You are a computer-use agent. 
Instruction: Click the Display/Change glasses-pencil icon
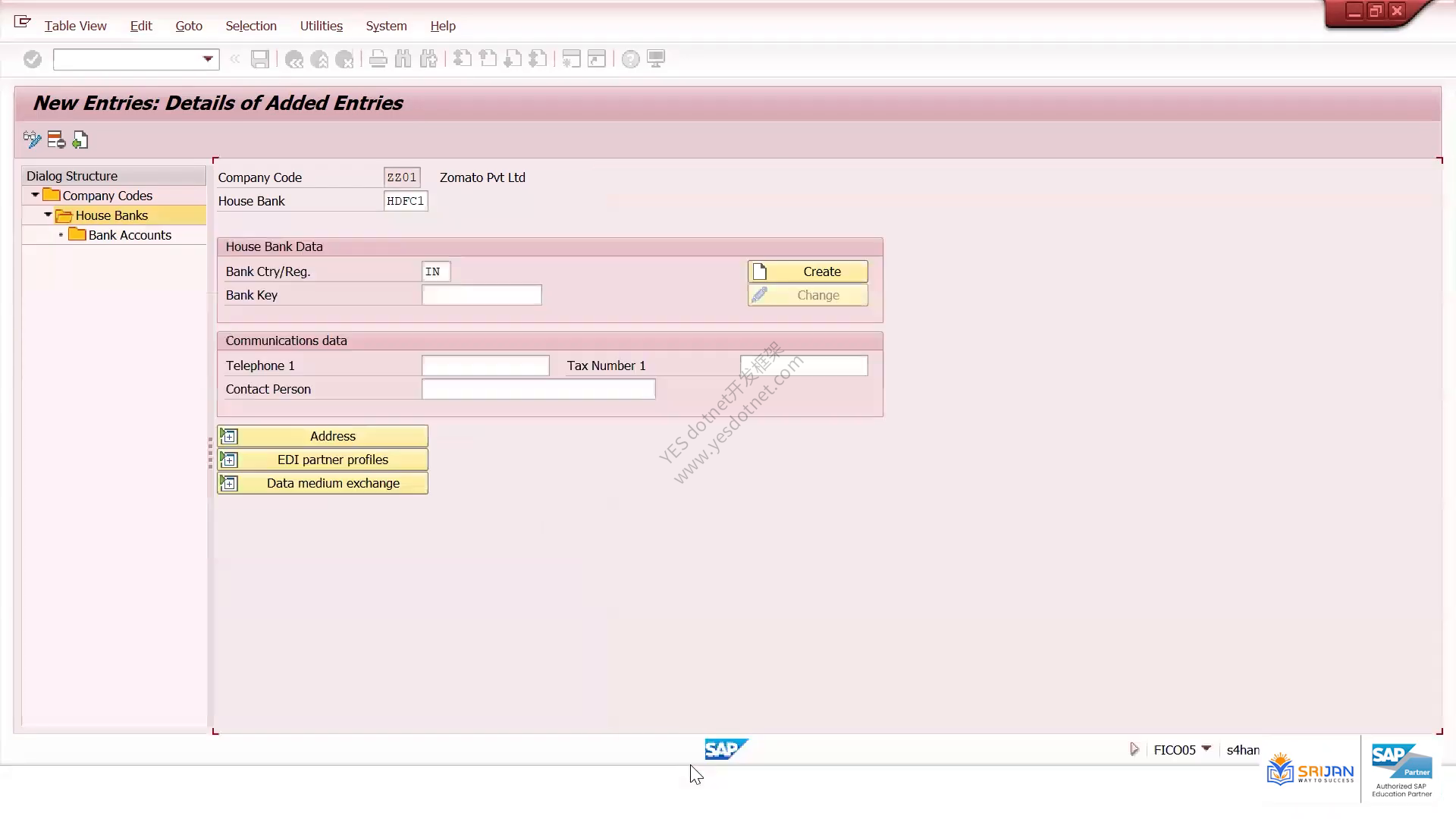click(32, 140)
